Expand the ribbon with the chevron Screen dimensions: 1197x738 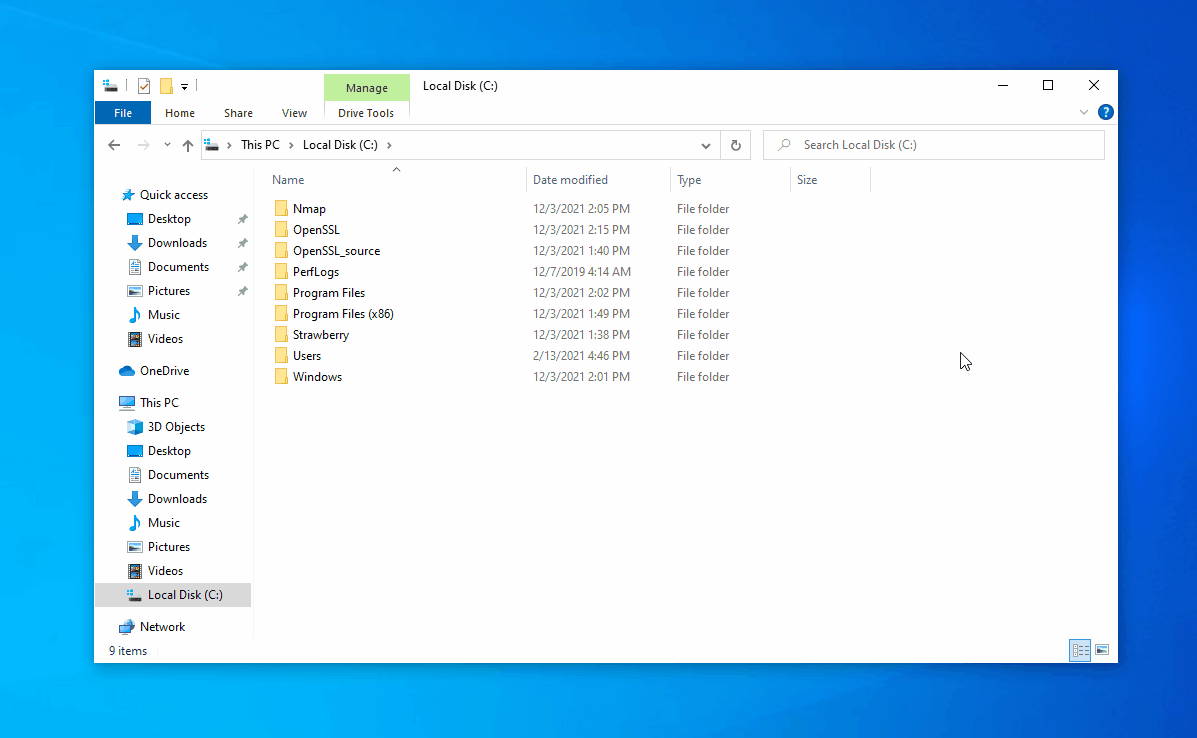pyautogui.click(x=1084, y=113)
